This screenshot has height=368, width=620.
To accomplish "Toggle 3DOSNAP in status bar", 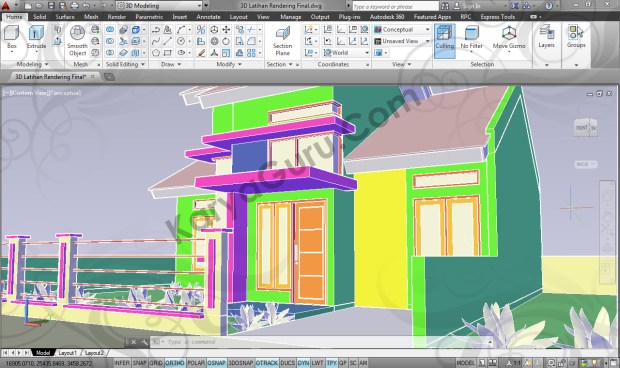I will (241, 362).
